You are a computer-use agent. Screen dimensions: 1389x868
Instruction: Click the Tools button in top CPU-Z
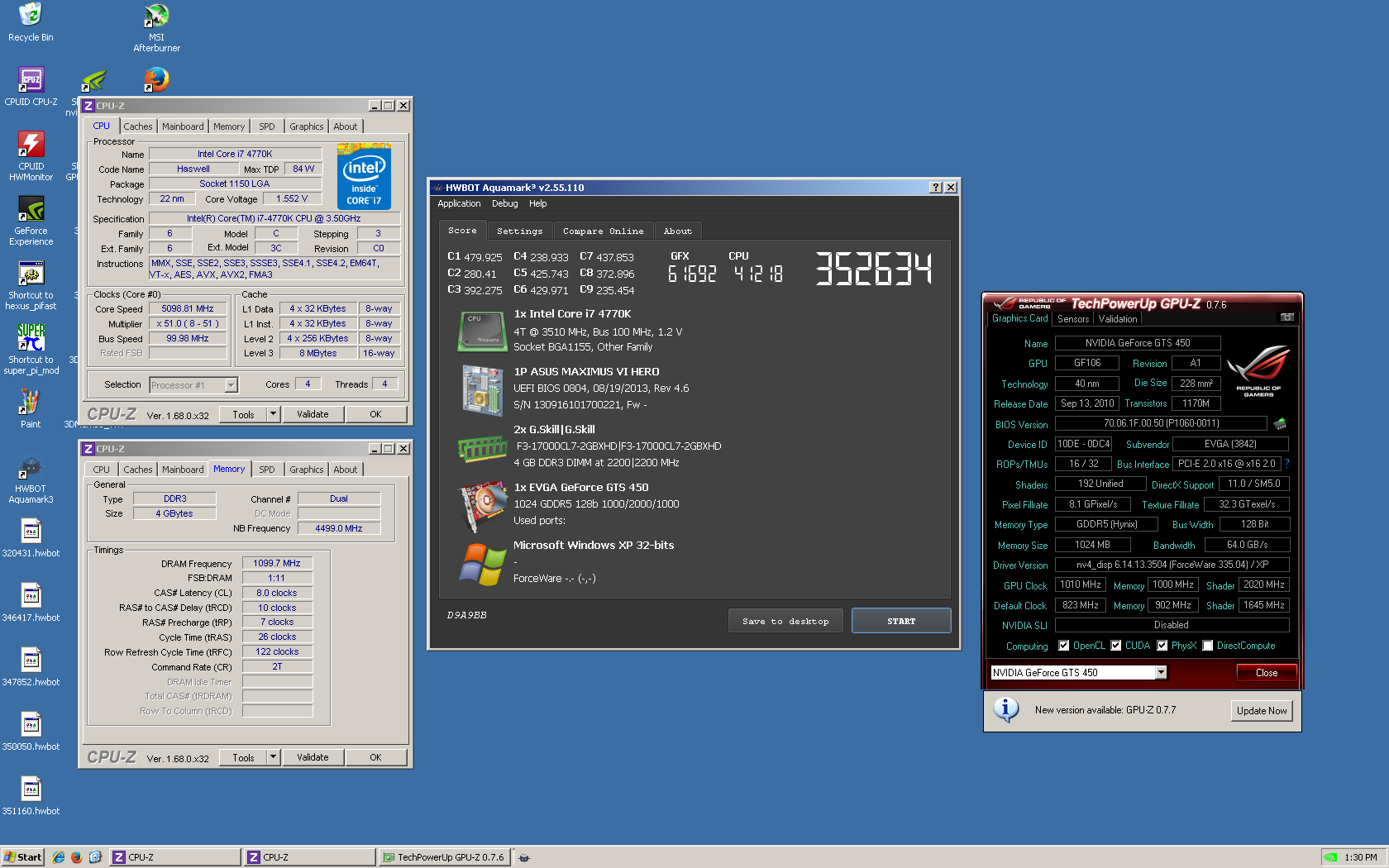[243, 414]
